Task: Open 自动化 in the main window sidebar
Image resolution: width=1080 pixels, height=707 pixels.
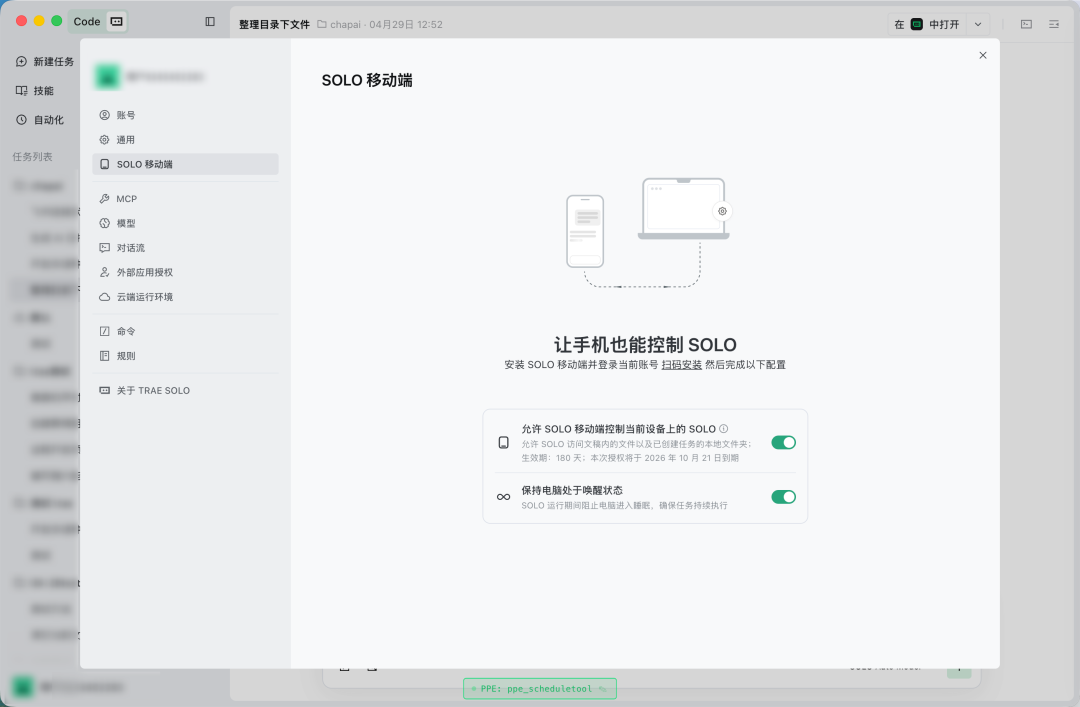Action: pyautogui.click(x=40, y=120)
